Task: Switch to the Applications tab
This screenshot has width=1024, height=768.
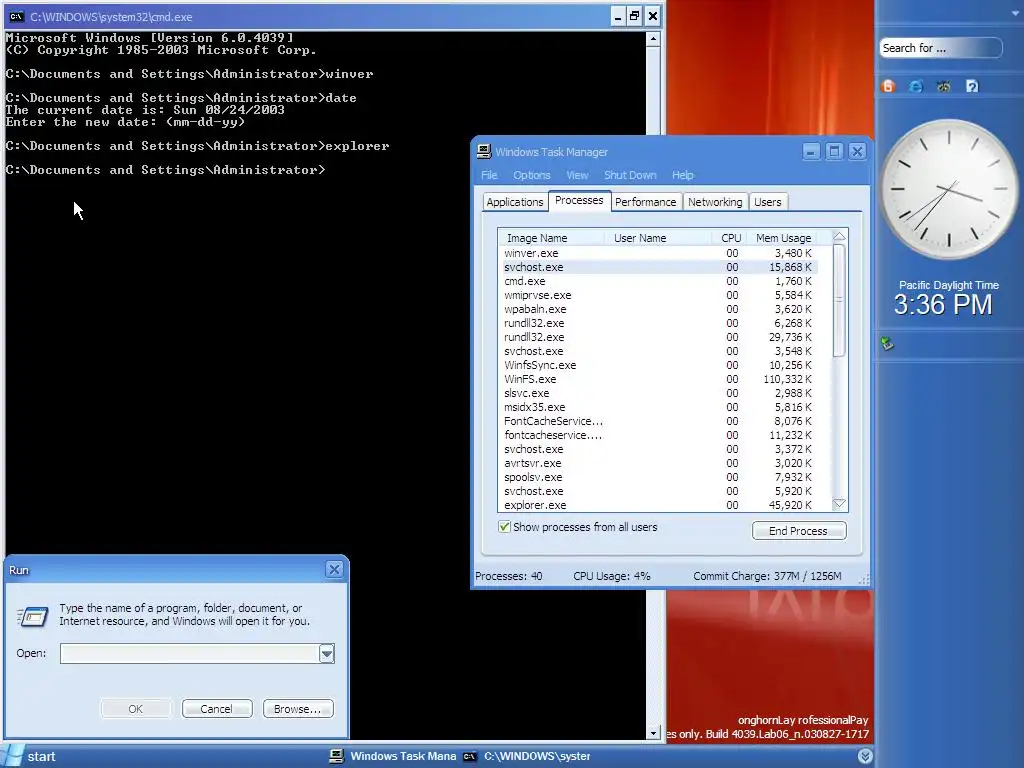Action: 515,202
